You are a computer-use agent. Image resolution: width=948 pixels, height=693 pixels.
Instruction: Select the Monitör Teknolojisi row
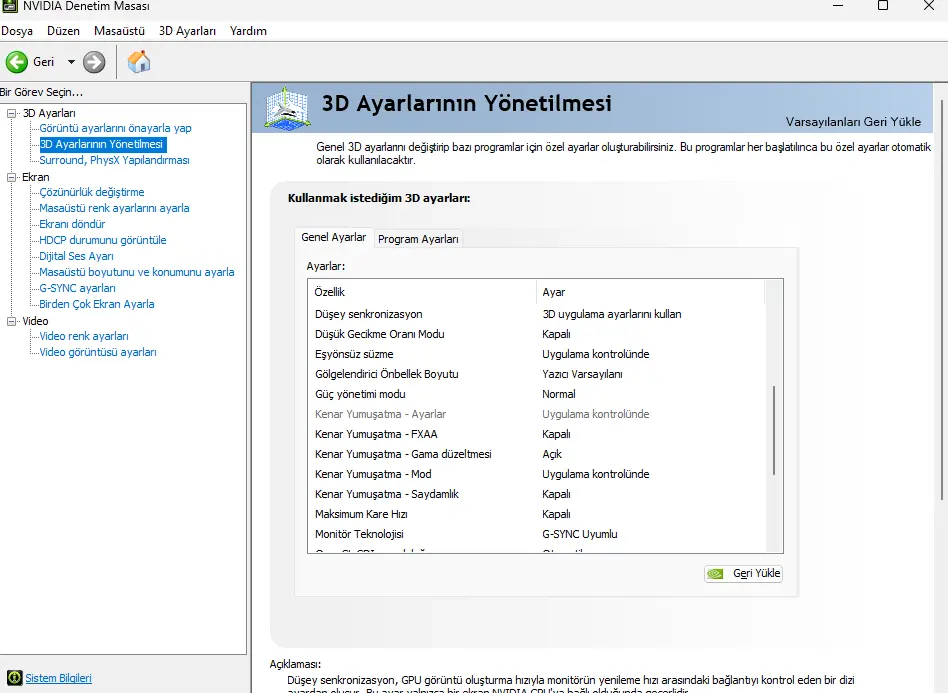pos(536,534)
